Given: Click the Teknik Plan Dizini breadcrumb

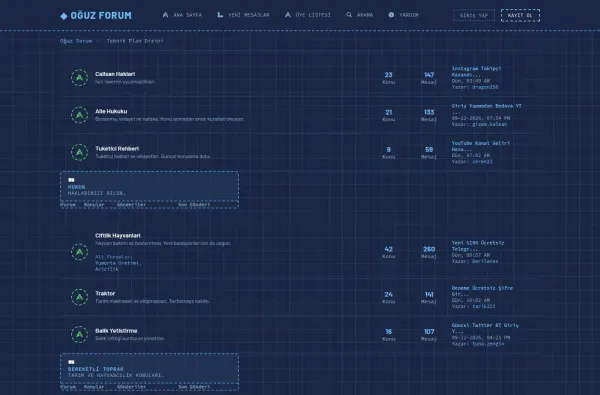Looking at the screenshot, I should pos(135,41).
